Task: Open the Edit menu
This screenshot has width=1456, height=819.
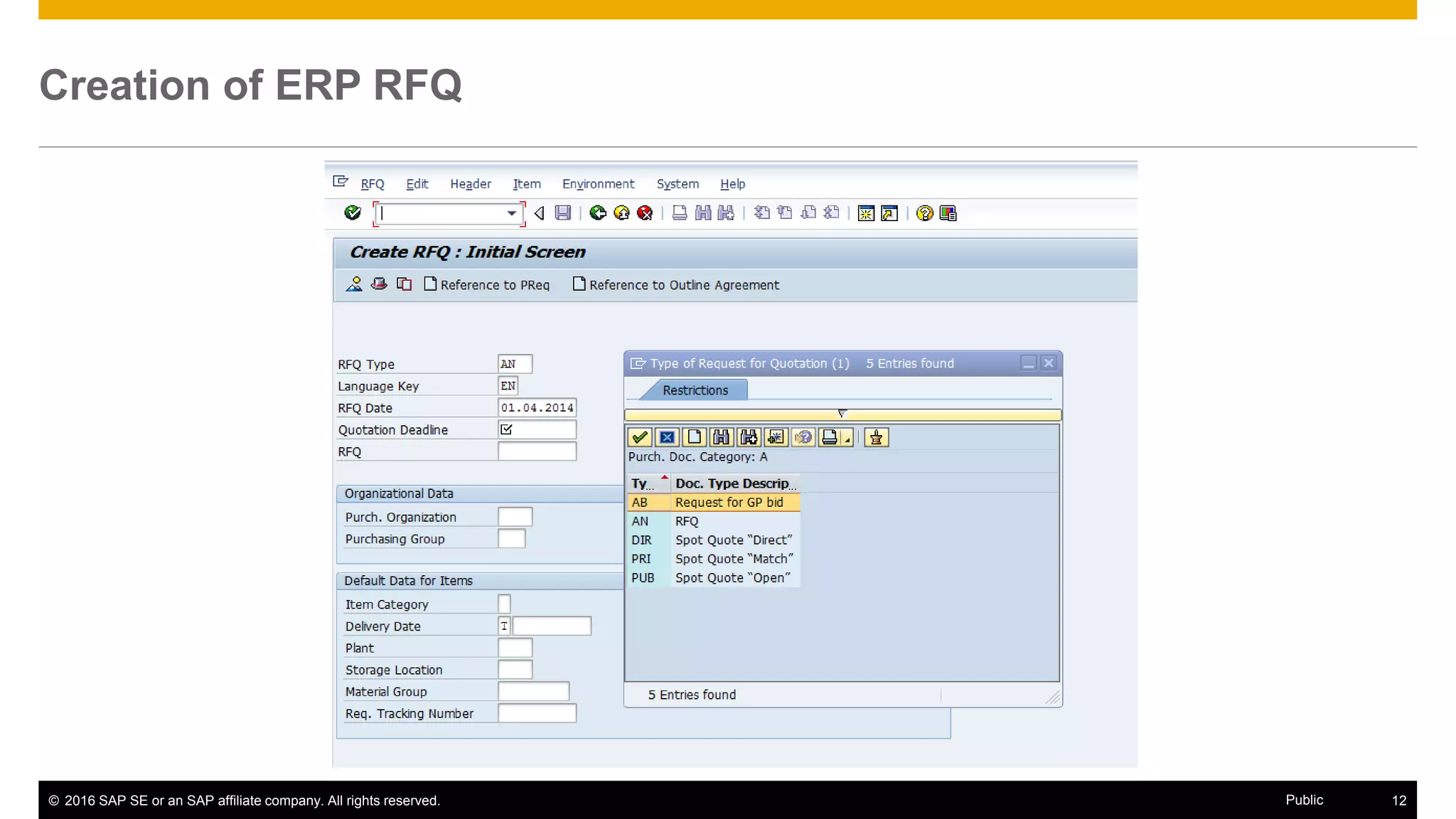Action: coord(417,184)
